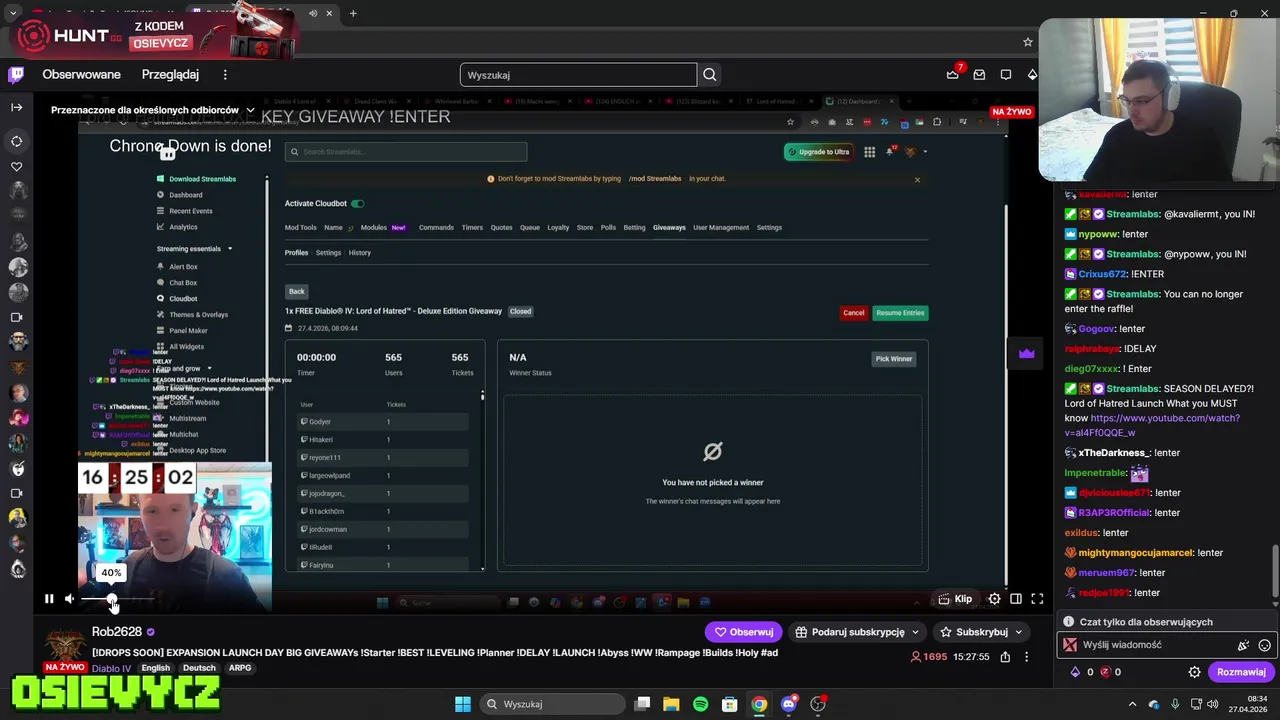Open a new Chrome tab
1280x720 pixels.
(353, 13)
